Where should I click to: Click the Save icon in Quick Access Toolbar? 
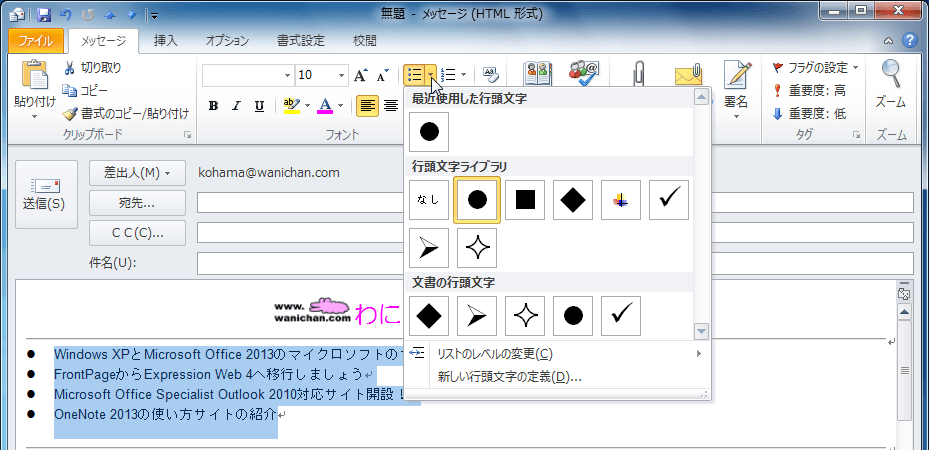[x=43, y=14]
